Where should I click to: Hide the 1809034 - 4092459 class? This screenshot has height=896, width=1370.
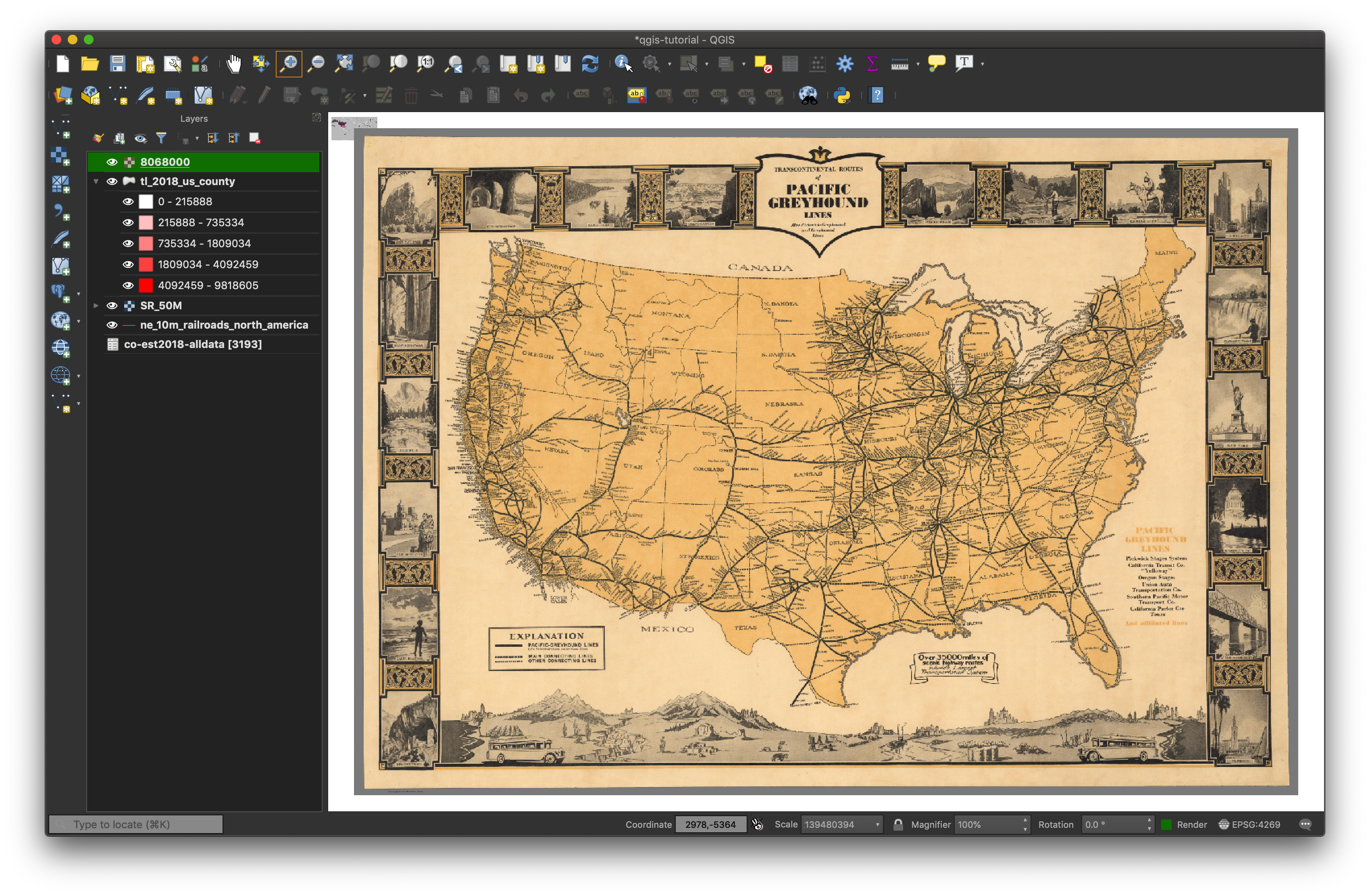[128, 264]
